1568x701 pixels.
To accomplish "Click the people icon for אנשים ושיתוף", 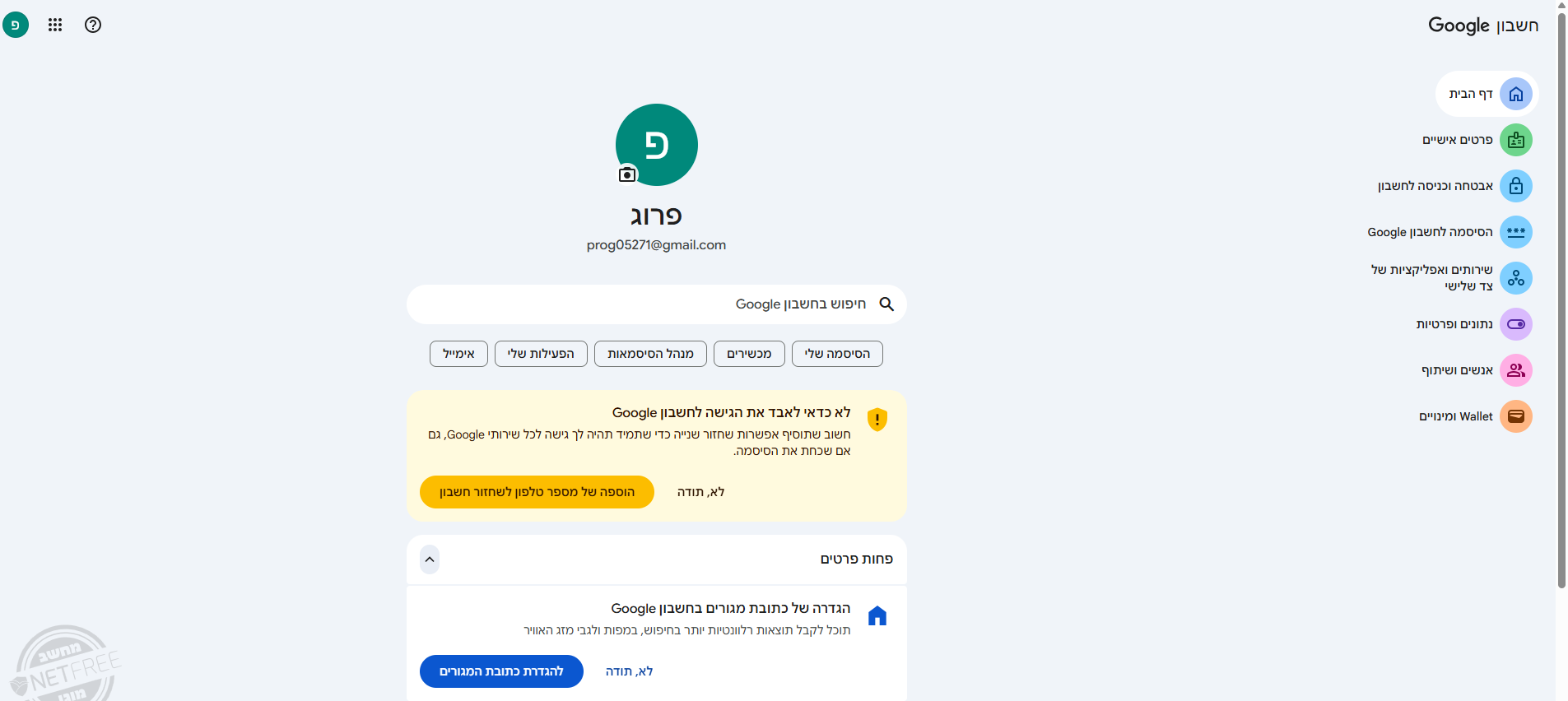I will click(1516, 370).
